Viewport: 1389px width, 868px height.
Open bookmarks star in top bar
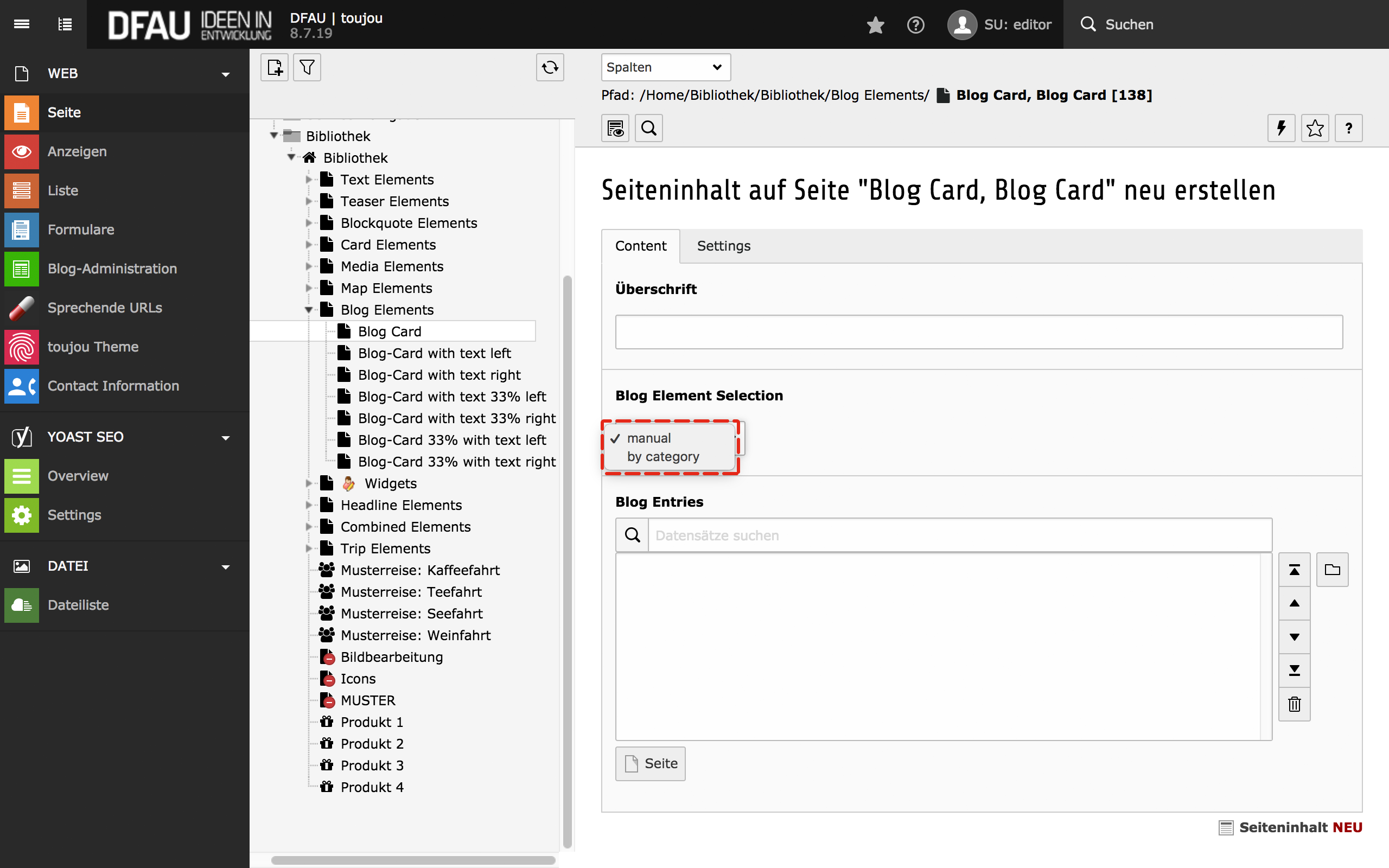tap(875, 25)
